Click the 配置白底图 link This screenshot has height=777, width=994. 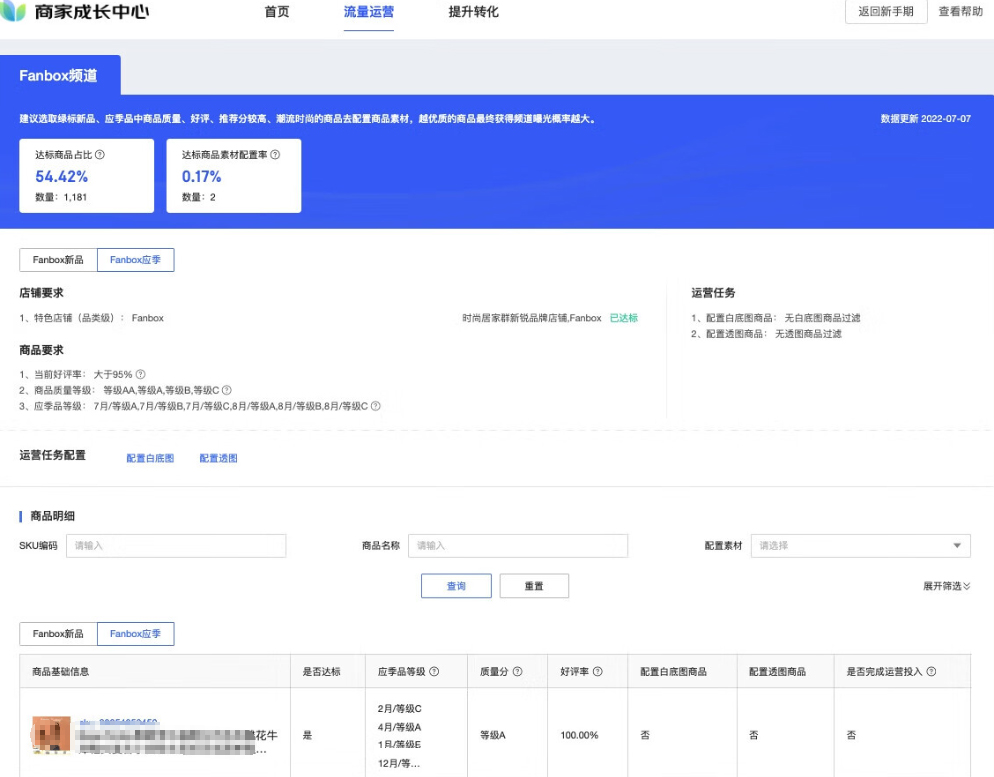(x=149, y=457)
